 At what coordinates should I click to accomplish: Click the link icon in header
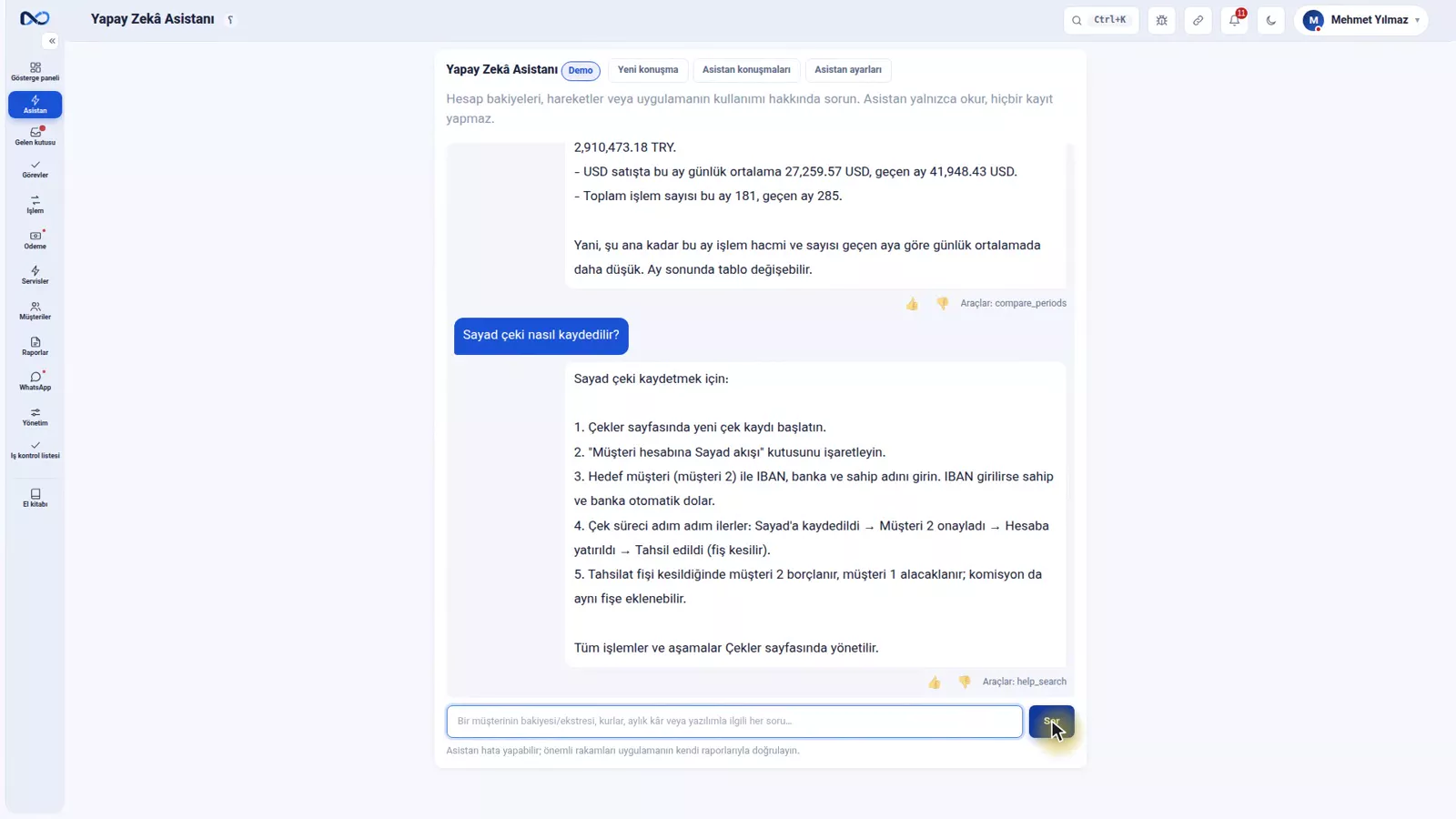(1198, 20)
